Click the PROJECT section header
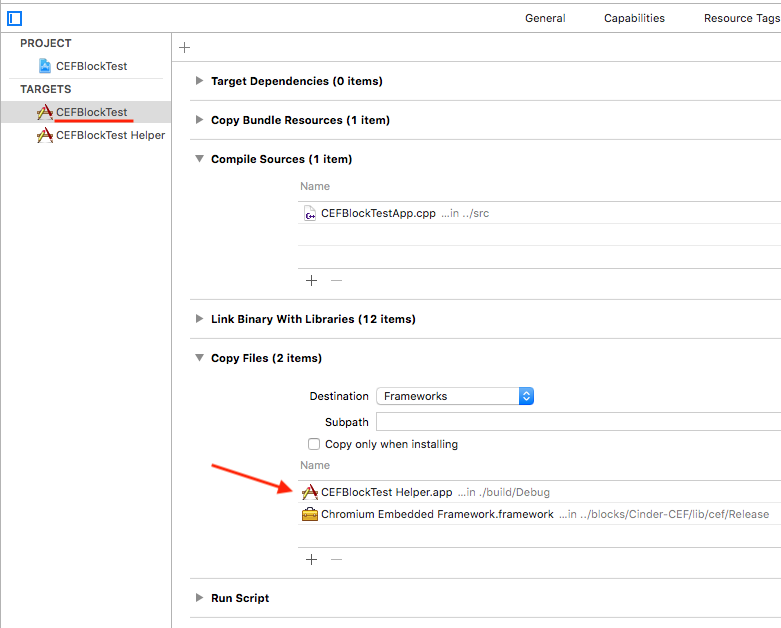The width and height of the screenshot is (781, 628). (46, 43)
